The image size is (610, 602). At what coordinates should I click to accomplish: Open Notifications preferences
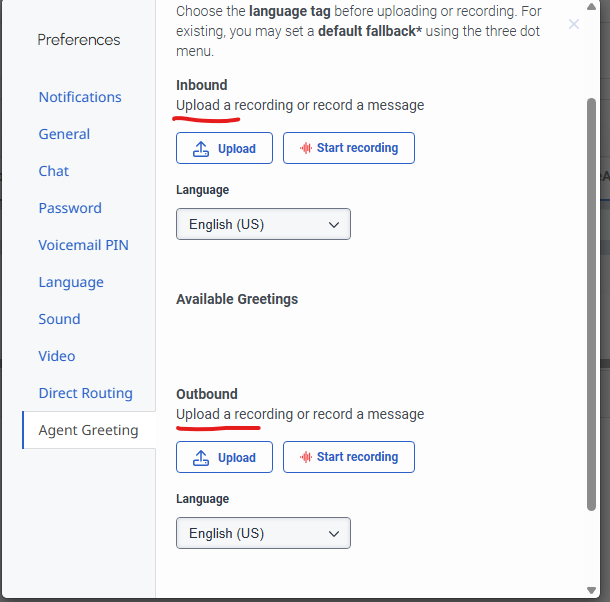click(x=80, y=97)
